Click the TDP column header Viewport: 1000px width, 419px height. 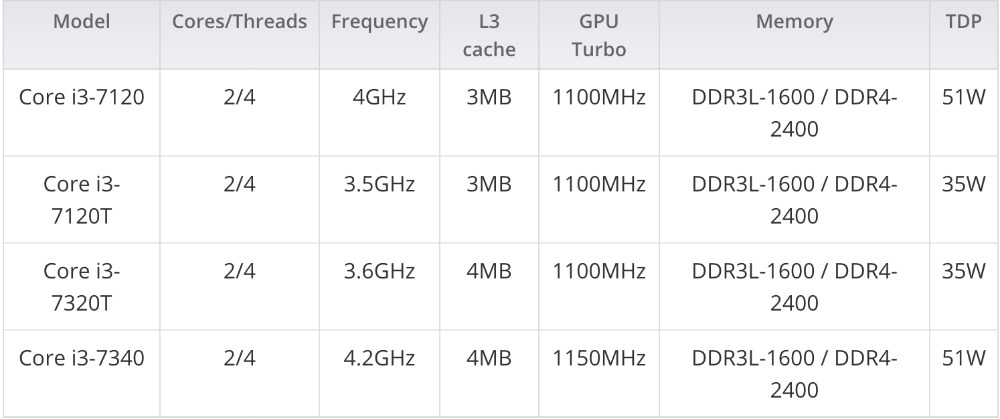point(964,34)
